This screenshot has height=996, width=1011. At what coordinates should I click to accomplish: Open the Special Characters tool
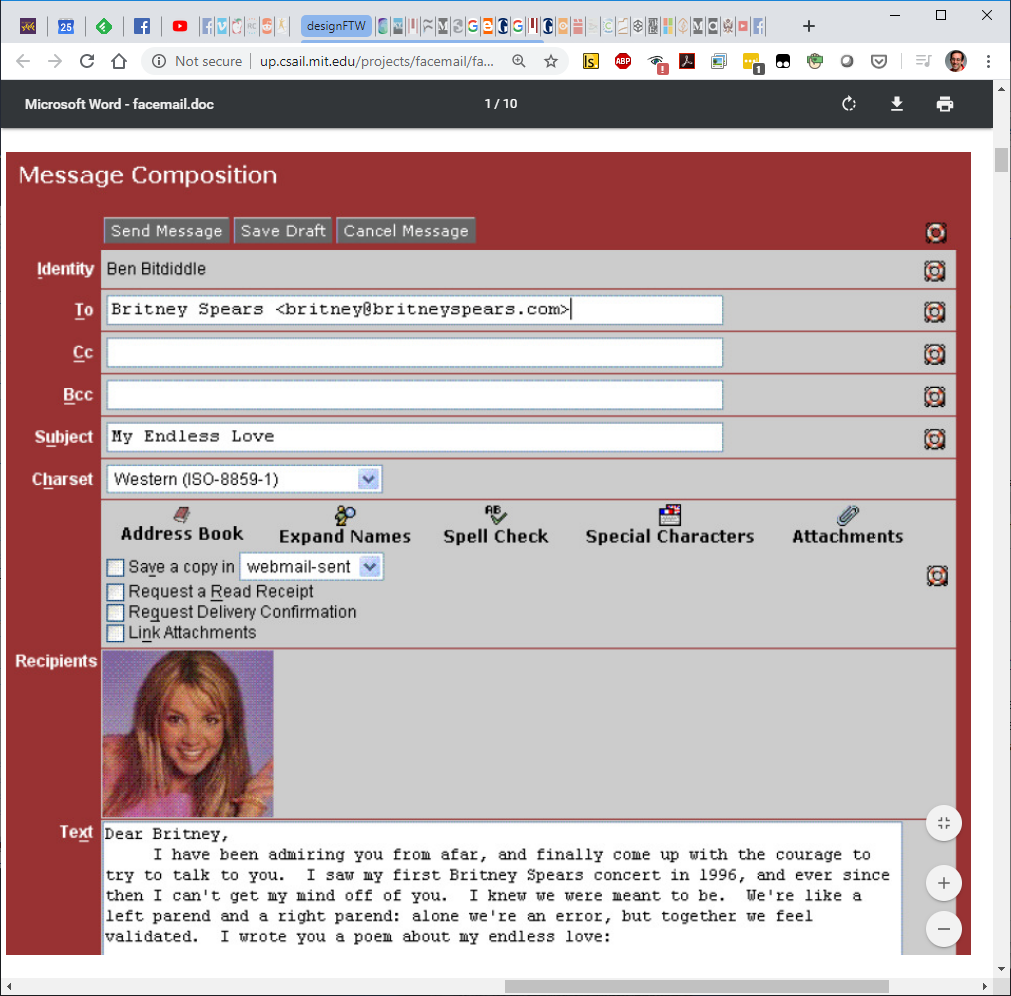click(669, 515)
